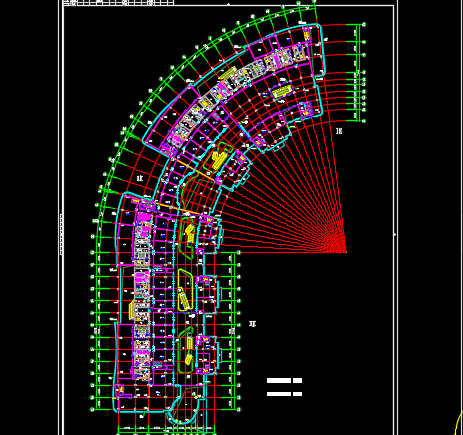This screenshot has width=463, height=435.
Task: Select the yellow rounded rectangle outline in courtyard
Action: 186,290
